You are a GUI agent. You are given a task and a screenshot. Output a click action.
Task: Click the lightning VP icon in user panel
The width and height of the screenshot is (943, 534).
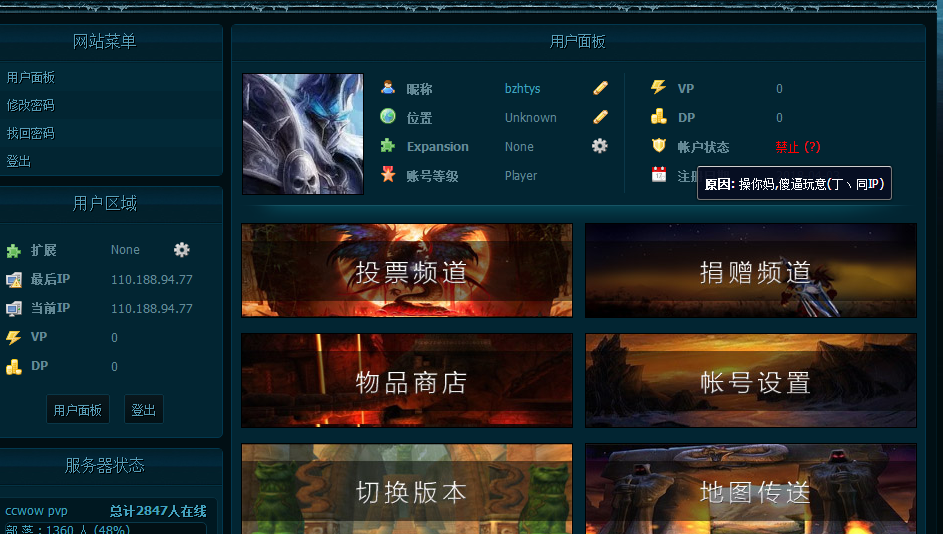(659, 87)
